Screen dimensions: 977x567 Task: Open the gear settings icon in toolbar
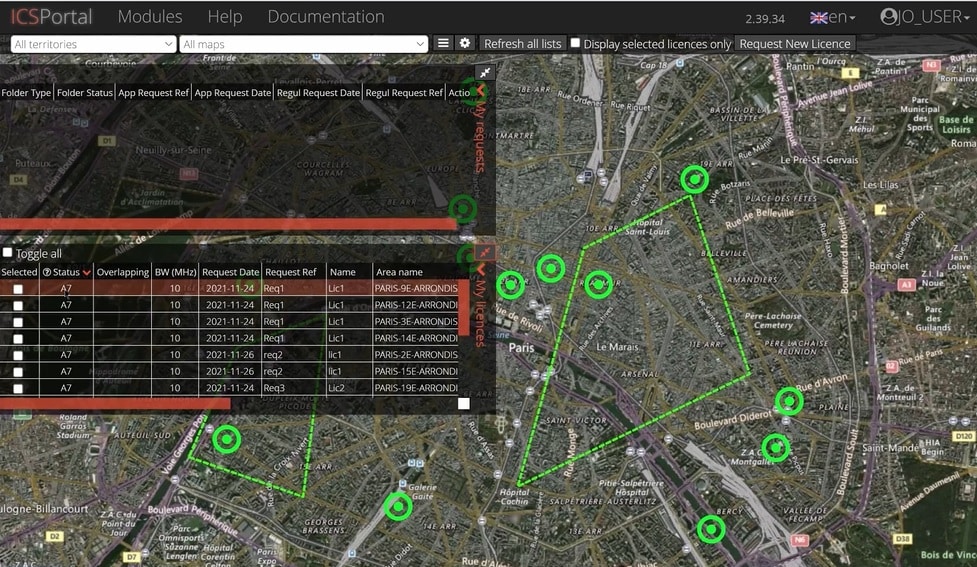[x=465, y=43]
